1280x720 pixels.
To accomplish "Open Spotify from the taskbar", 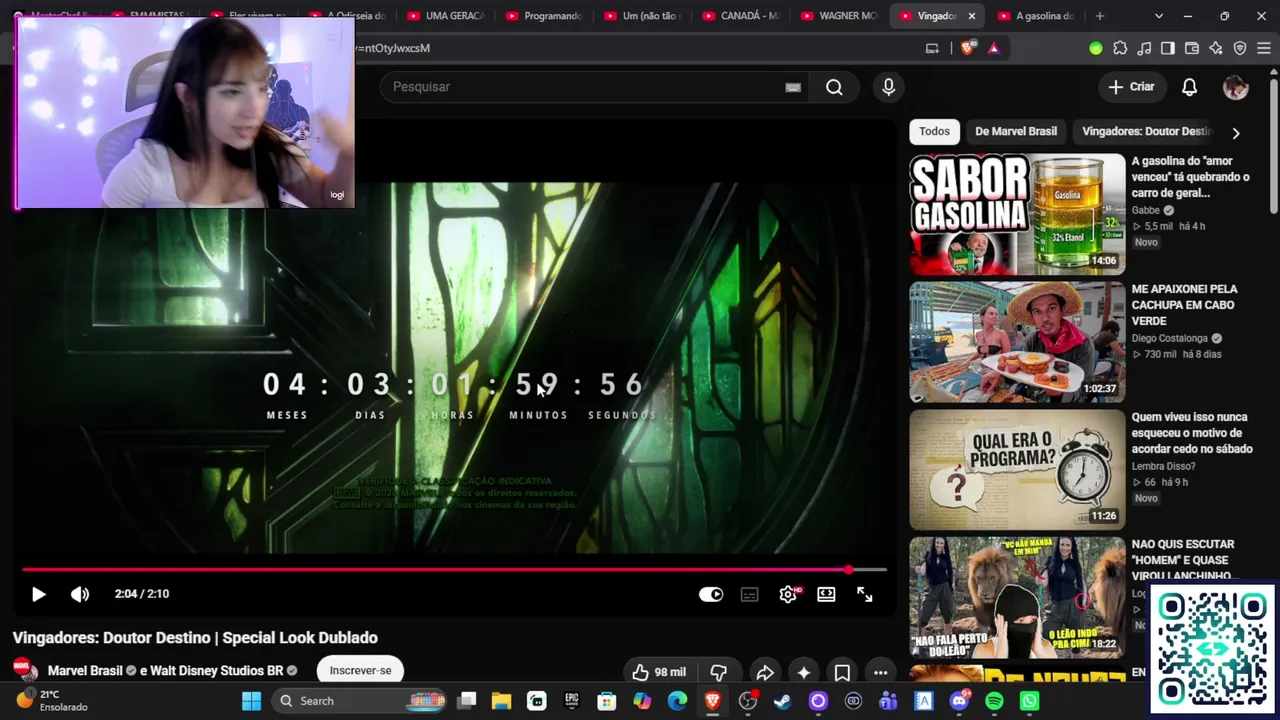I will [994, 701].
